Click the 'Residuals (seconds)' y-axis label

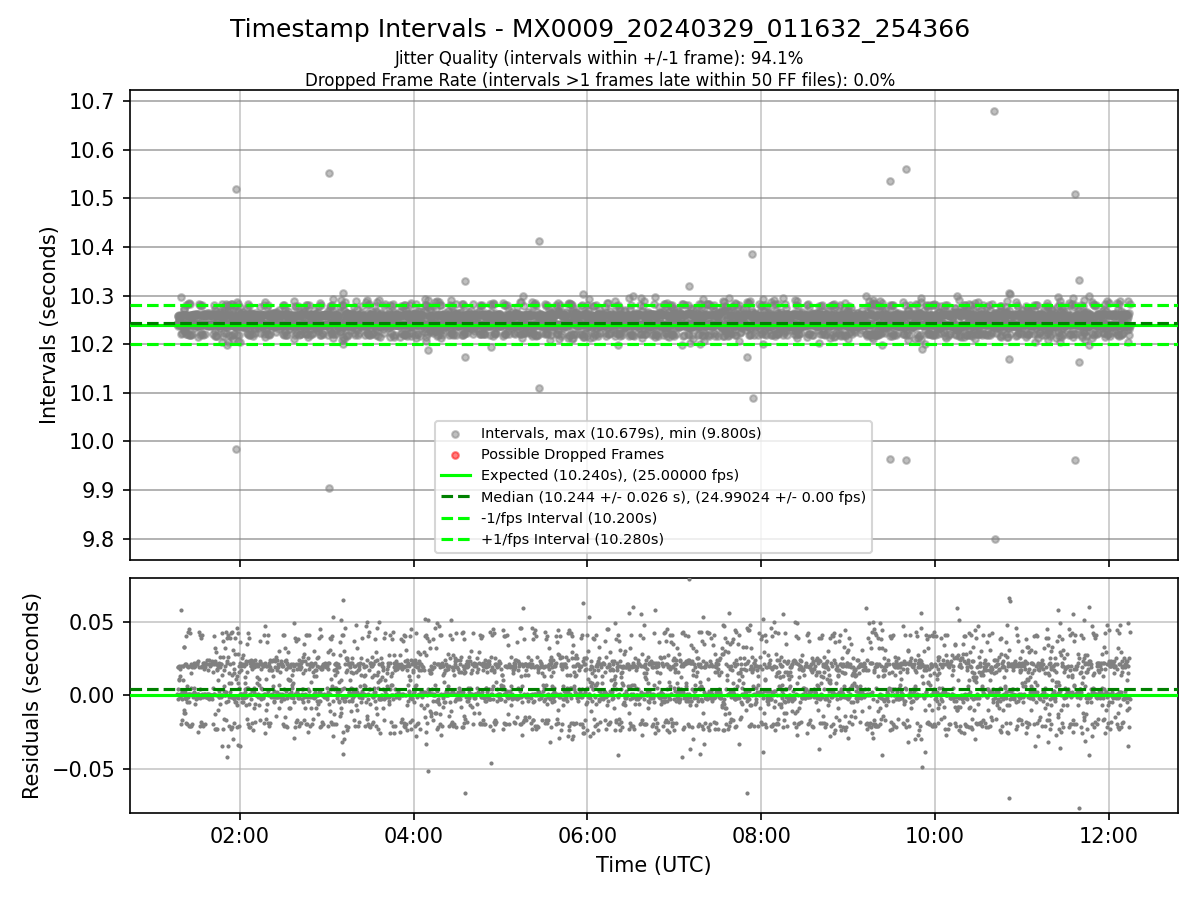tap(31, 695)
